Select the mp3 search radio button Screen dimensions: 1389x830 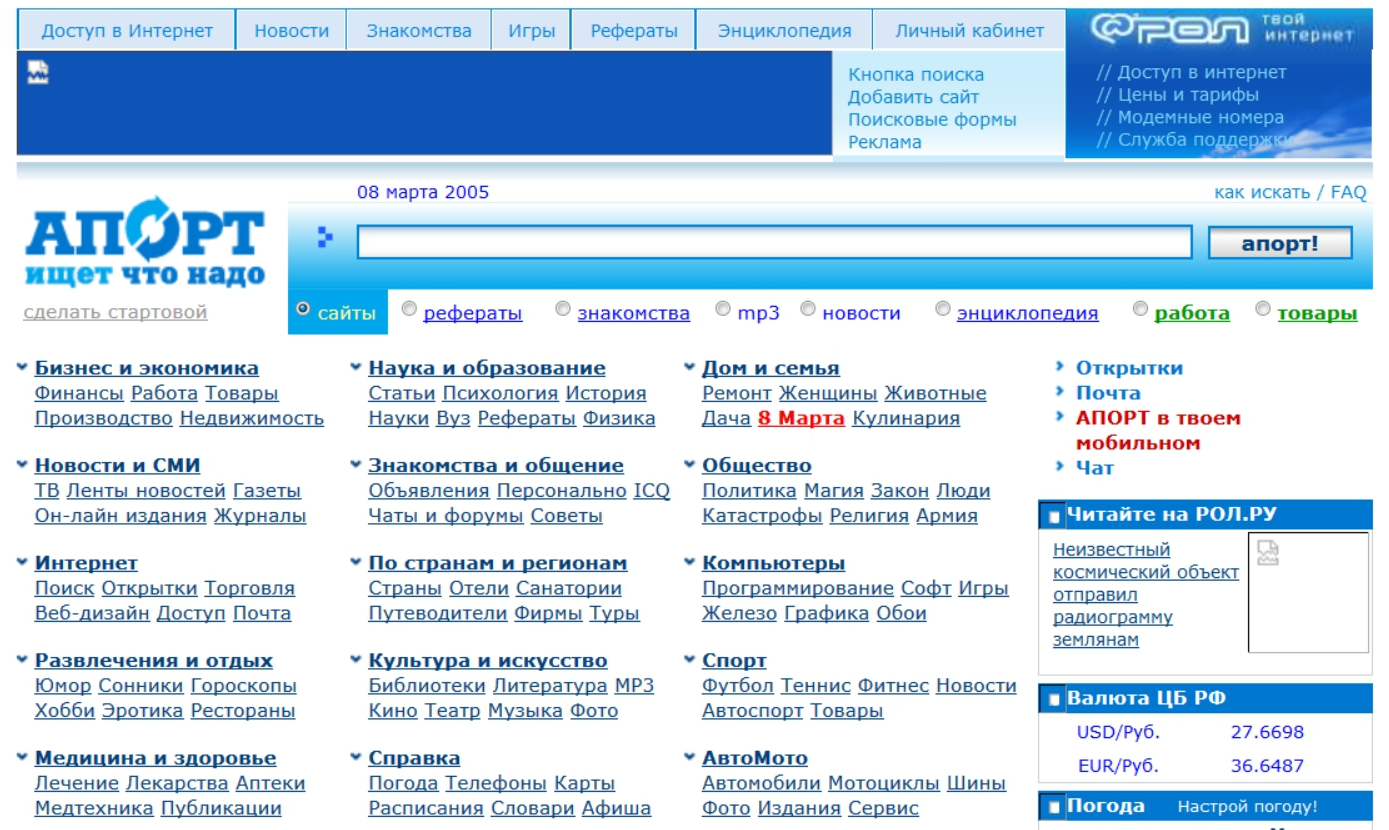(723, 309)
